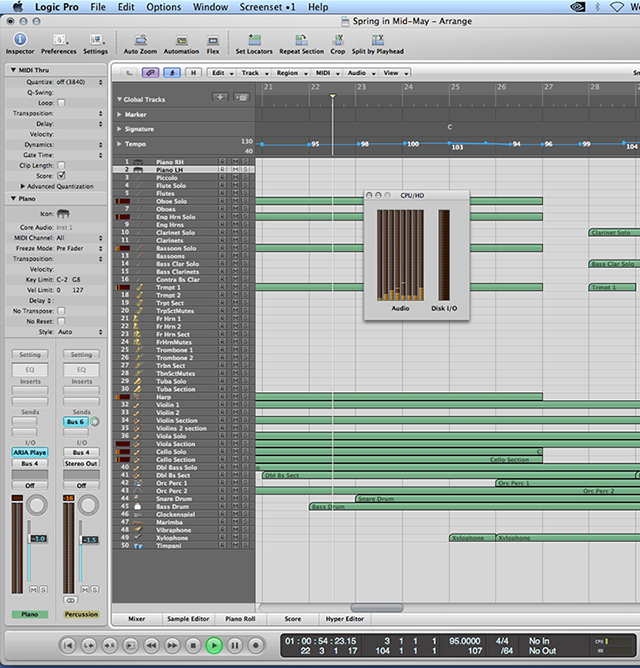Click the Forward transport button

pyautogui.click(x=172, y=645)
